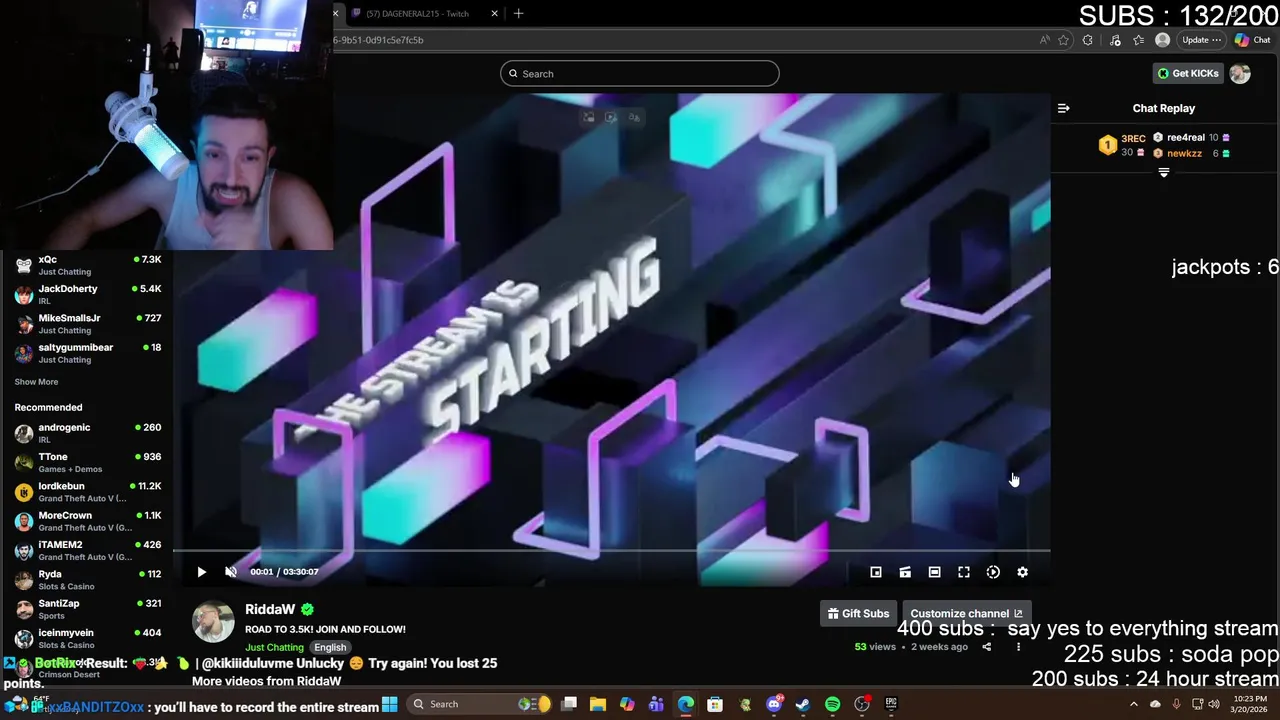Open browser extensions puzzle icon
Image resolution: width=1280 pixels, height=720 pixels.
(1088, 40)
